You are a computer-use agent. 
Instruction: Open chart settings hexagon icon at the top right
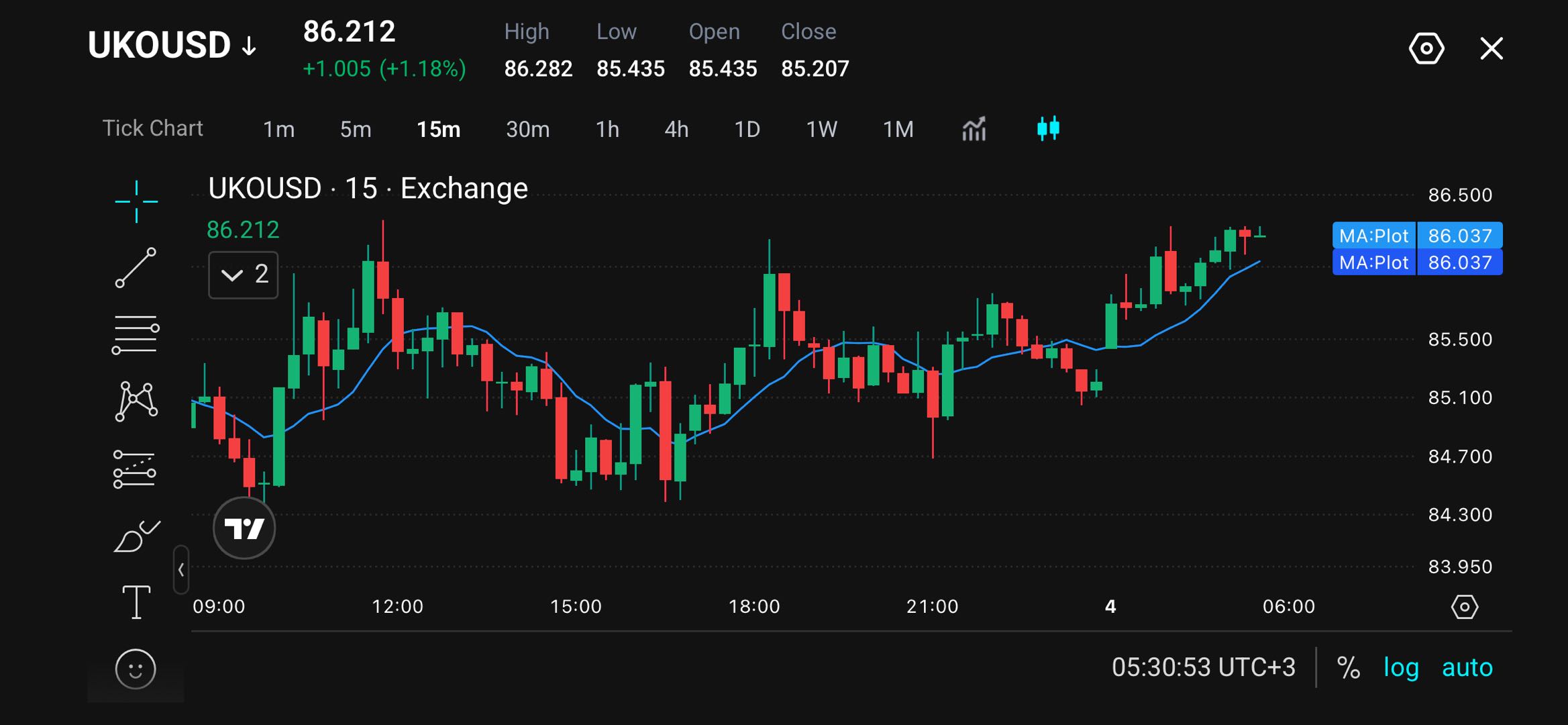1426,48
